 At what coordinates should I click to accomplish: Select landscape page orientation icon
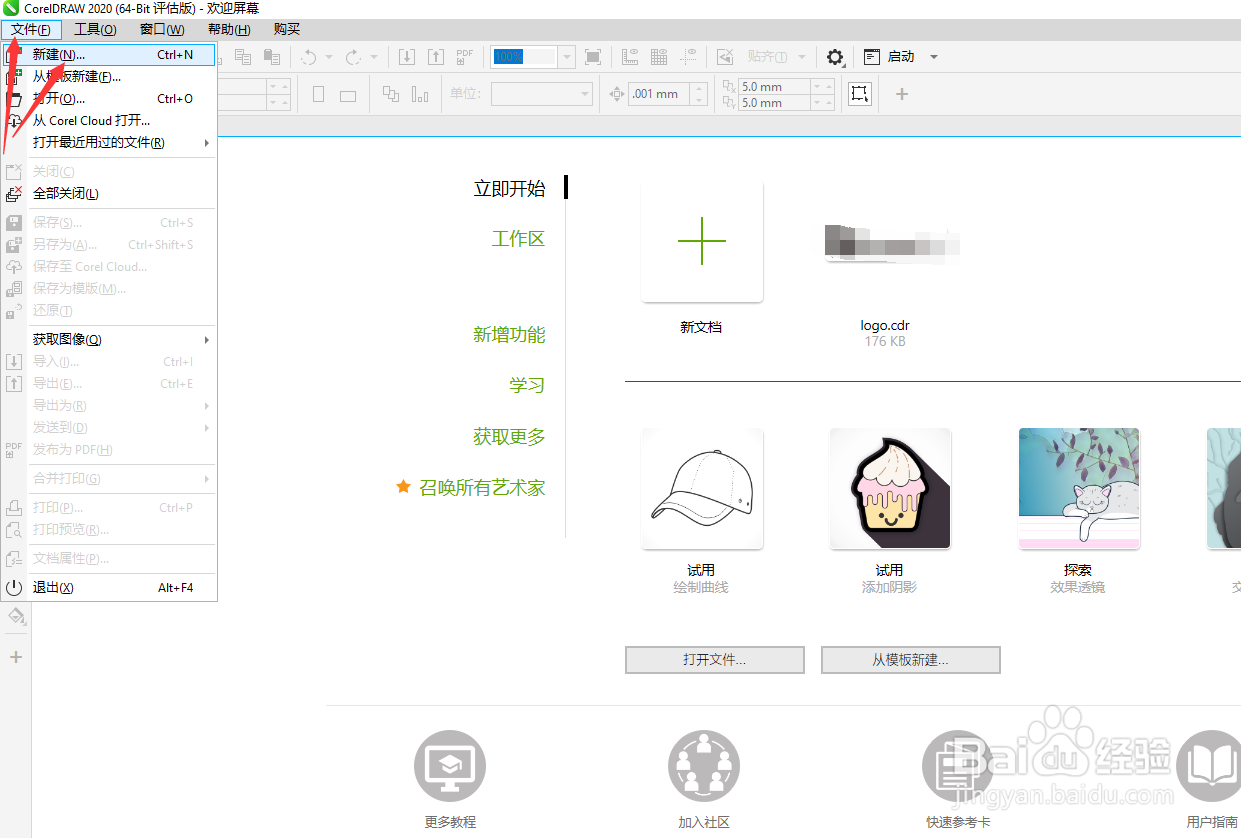tap(348, 95)
